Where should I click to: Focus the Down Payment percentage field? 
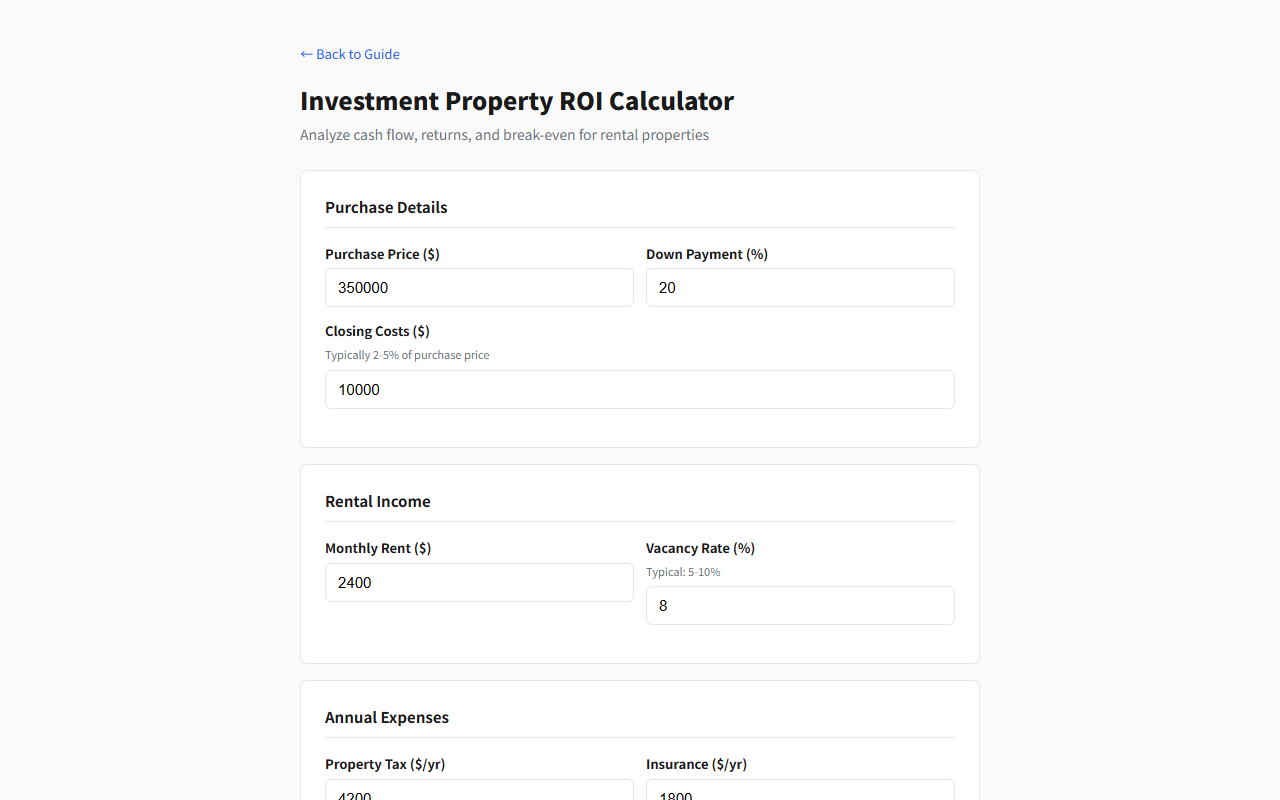(800, 288)
